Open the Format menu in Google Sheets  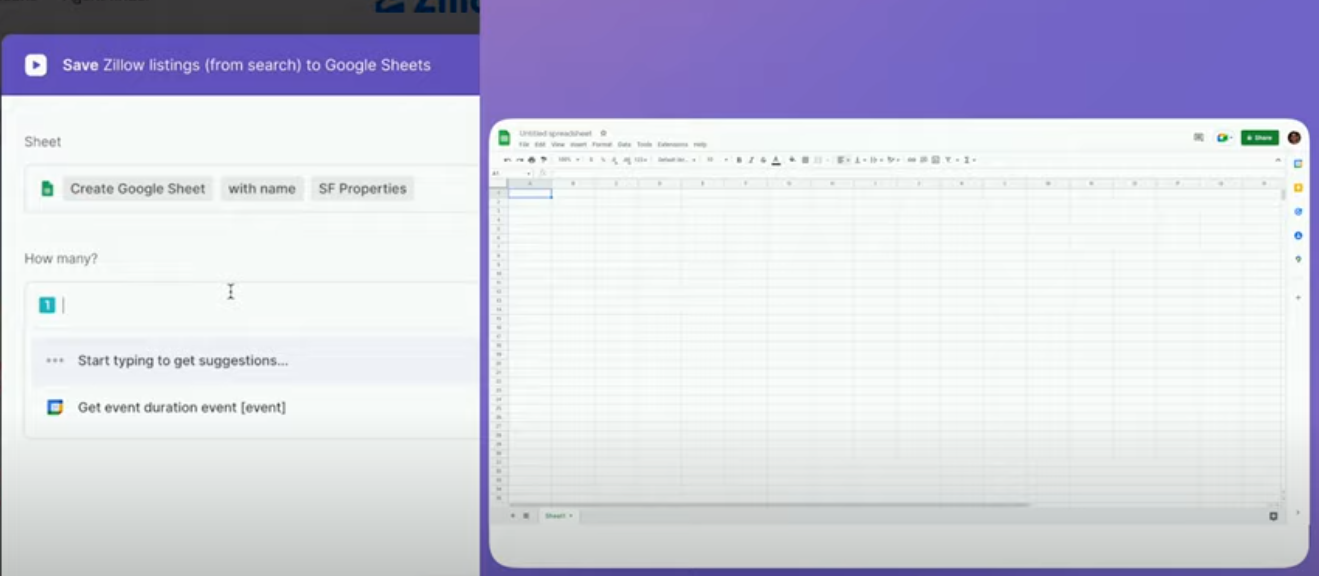pyautogui.click(x=602, y=144)
